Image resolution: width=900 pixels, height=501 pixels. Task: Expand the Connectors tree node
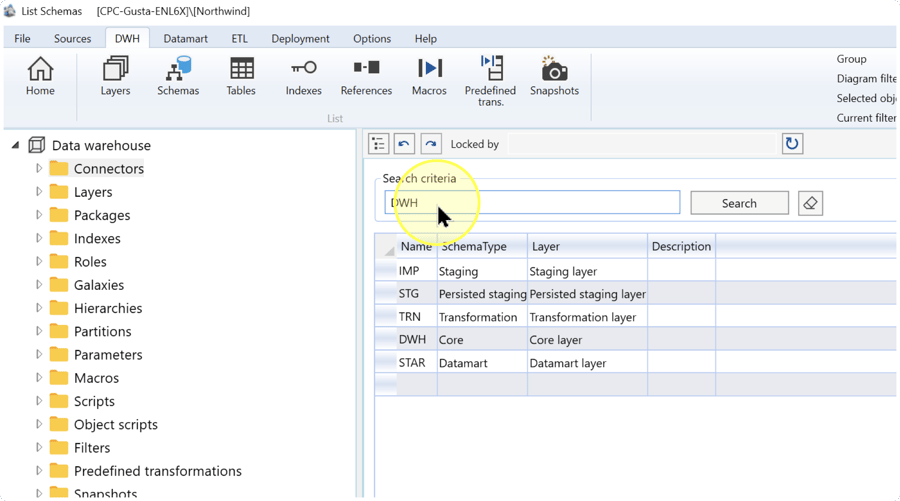tap(39, 168)
